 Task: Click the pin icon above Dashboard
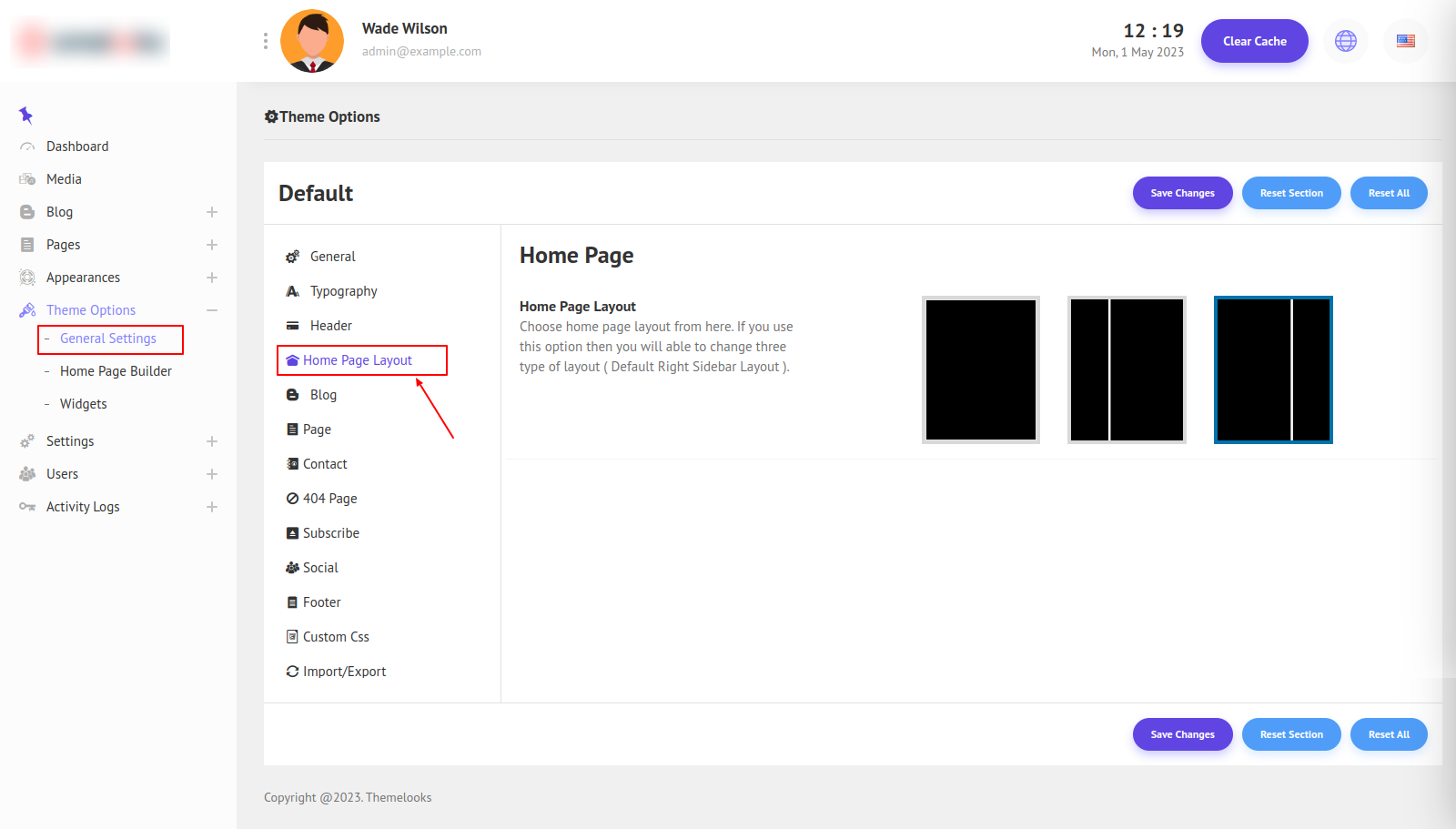click(x=25, y=115)
